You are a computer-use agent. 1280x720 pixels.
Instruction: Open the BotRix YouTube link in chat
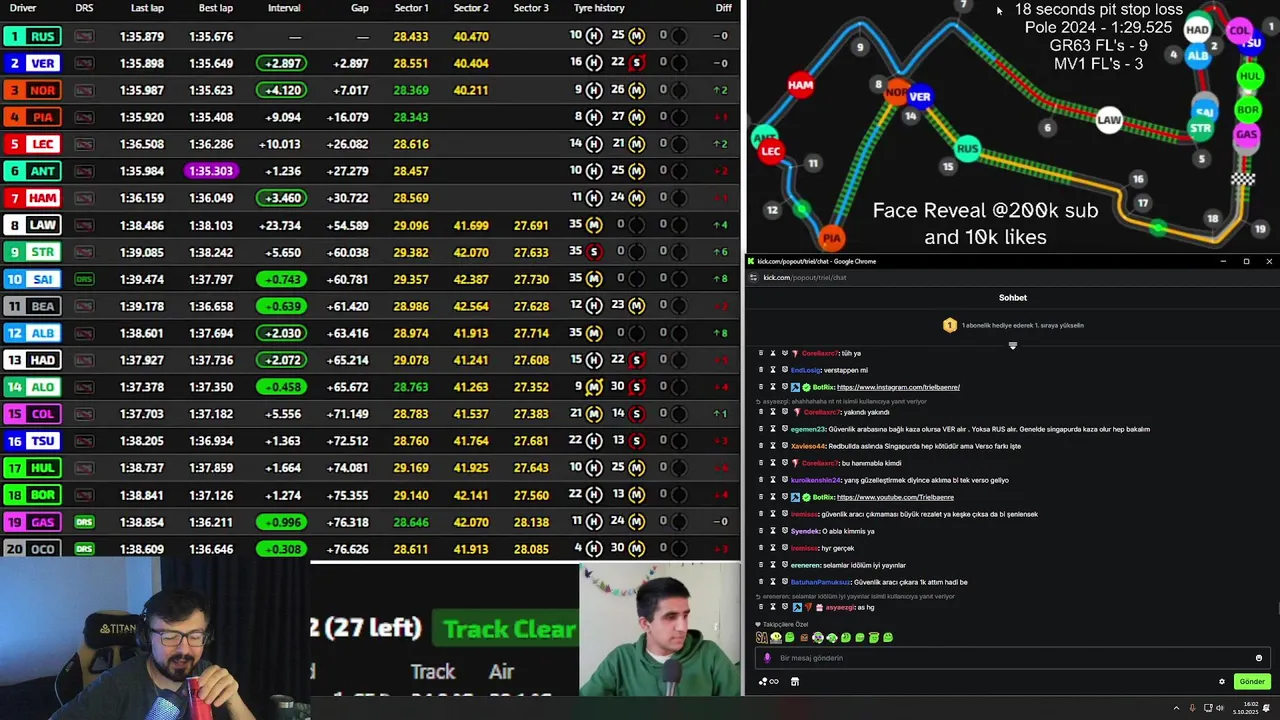[895, 497]
